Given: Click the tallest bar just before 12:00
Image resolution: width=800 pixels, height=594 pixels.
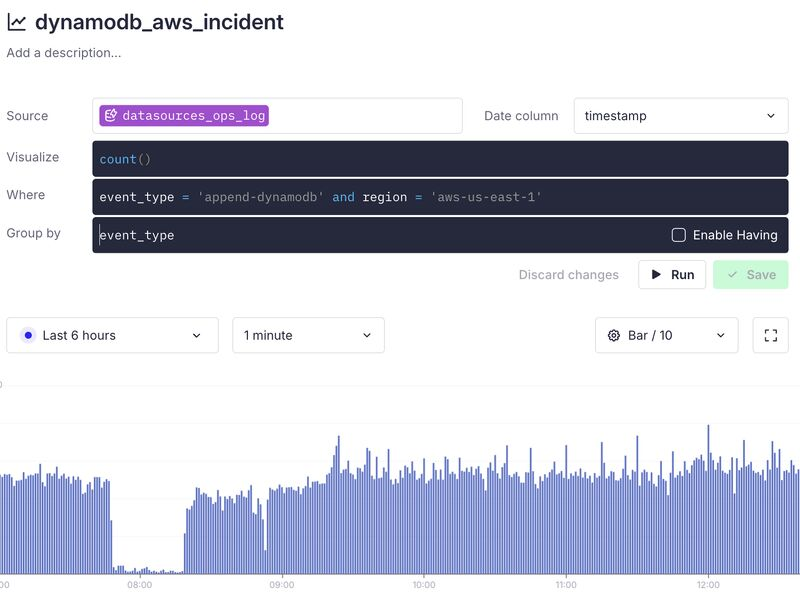Looking at the screenshot, I should click(708, 499).
